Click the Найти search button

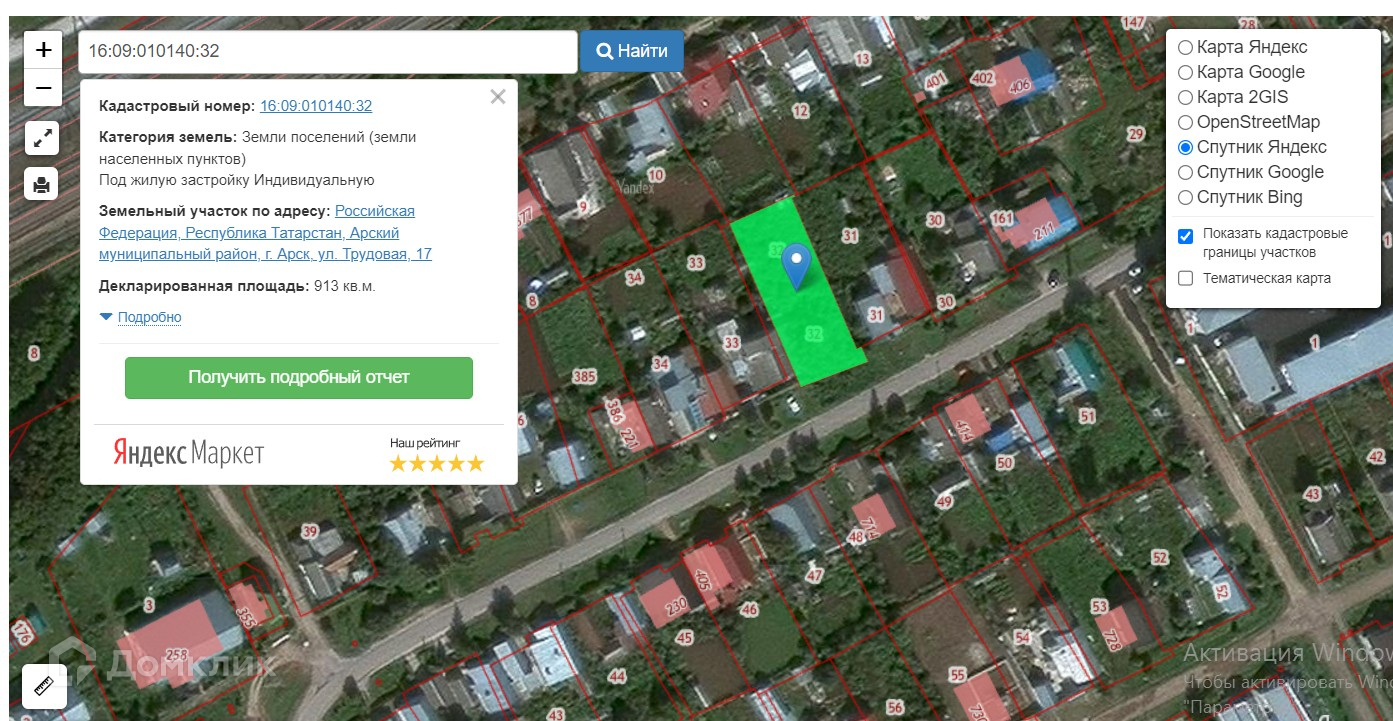pos(632,51)
